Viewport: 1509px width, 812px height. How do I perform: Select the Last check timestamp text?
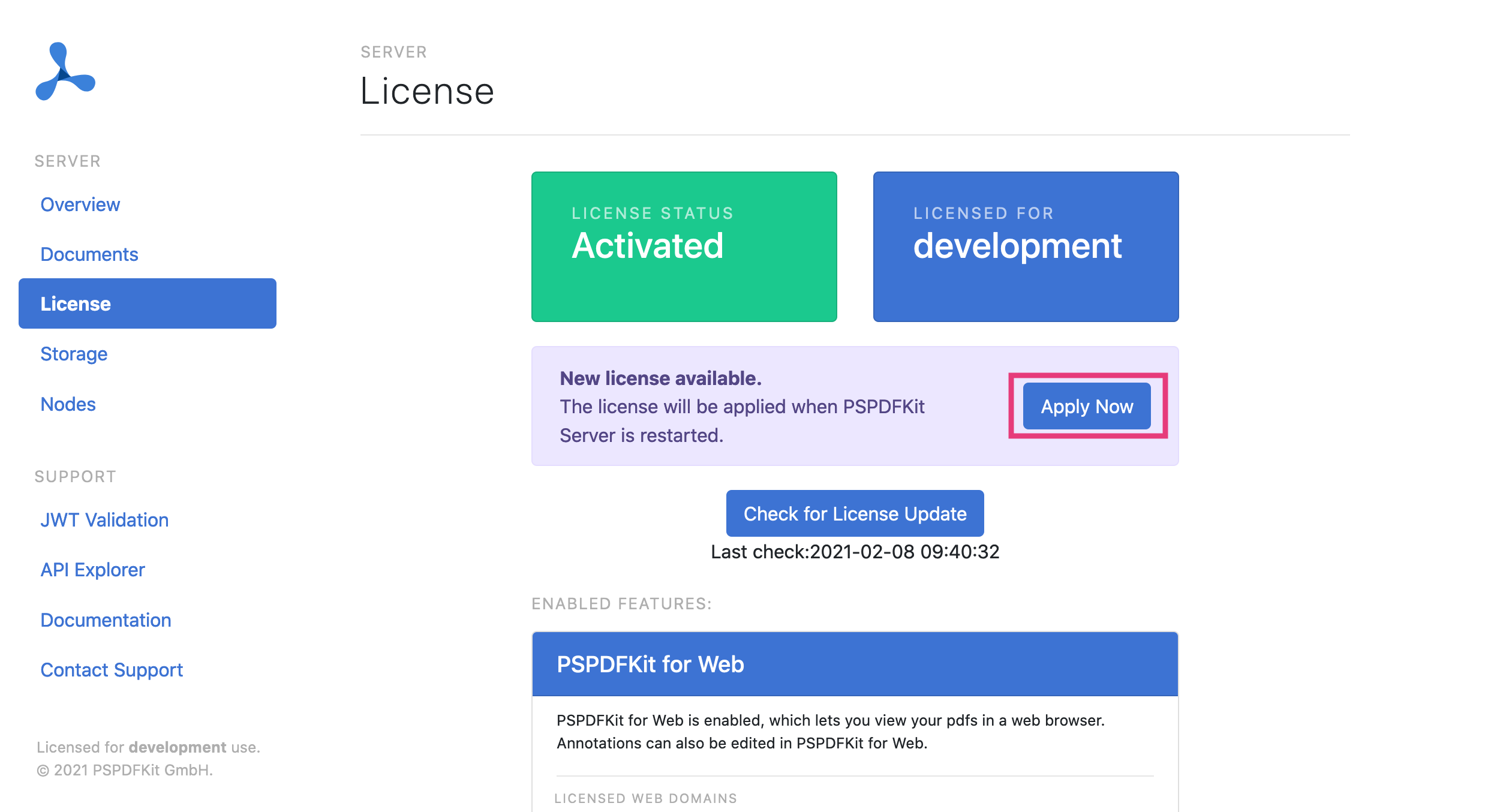855,552
